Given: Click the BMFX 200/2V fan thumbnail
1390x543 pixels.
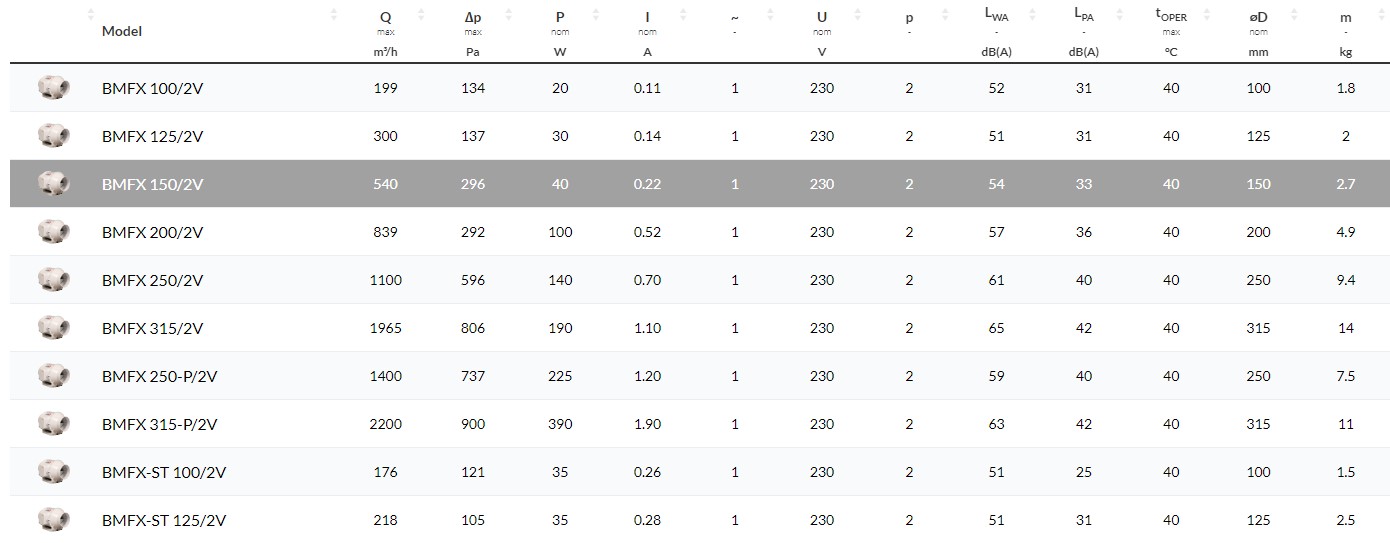Looking at the screenshot, I should (53, 232).
